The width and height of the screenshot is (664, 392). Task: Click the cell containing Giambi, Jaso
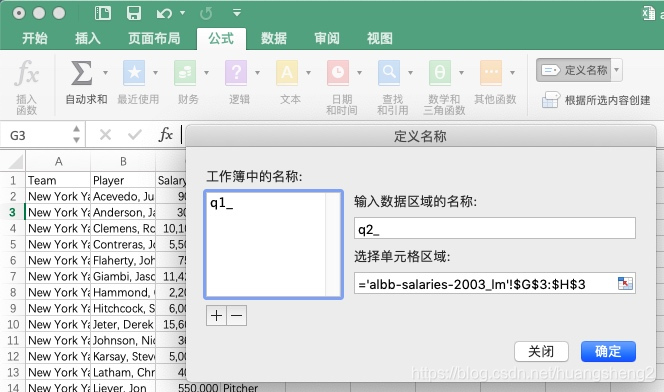point(123,276)
